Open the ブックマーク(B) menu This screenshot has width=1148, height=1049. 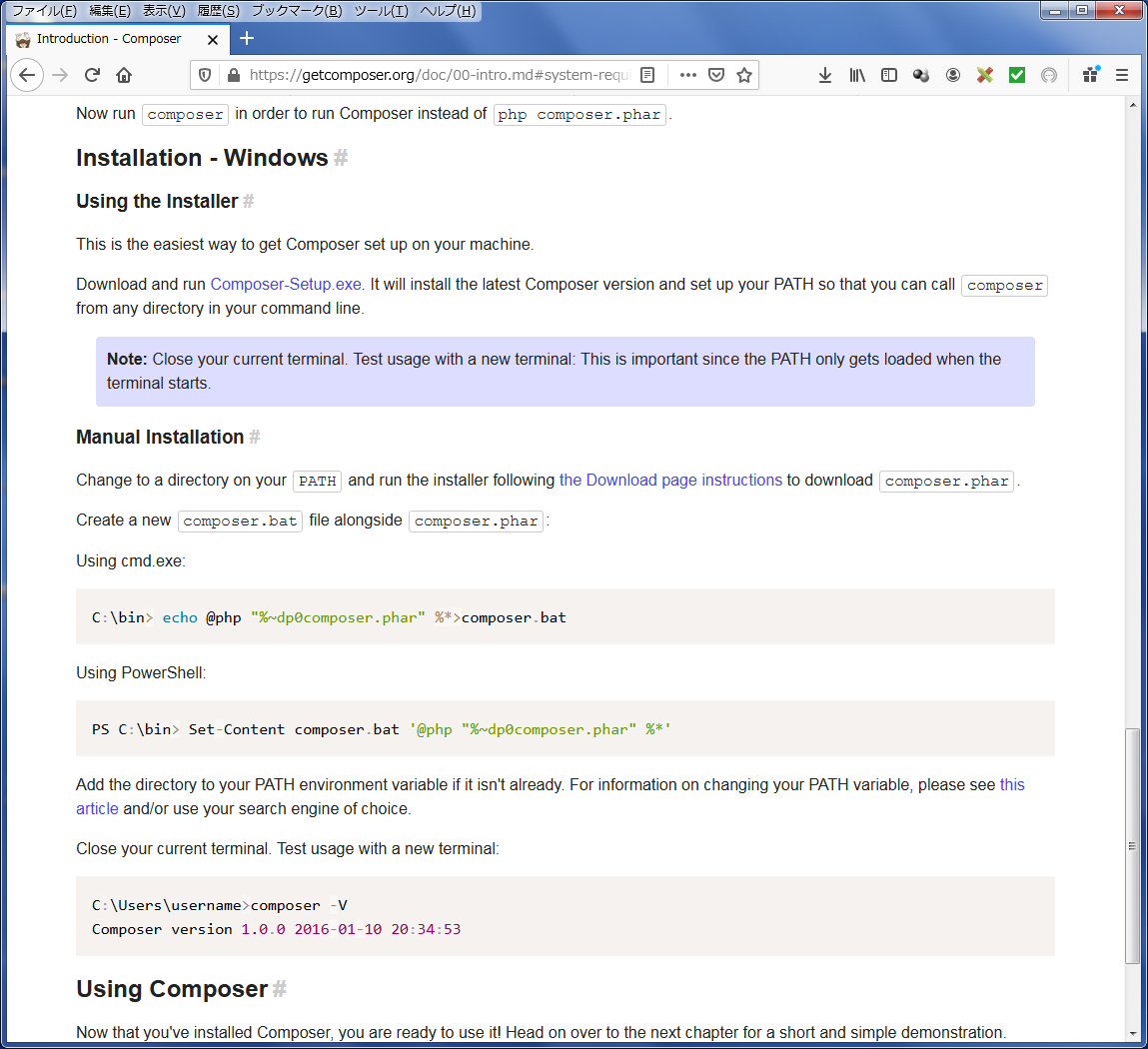(297, 11)
